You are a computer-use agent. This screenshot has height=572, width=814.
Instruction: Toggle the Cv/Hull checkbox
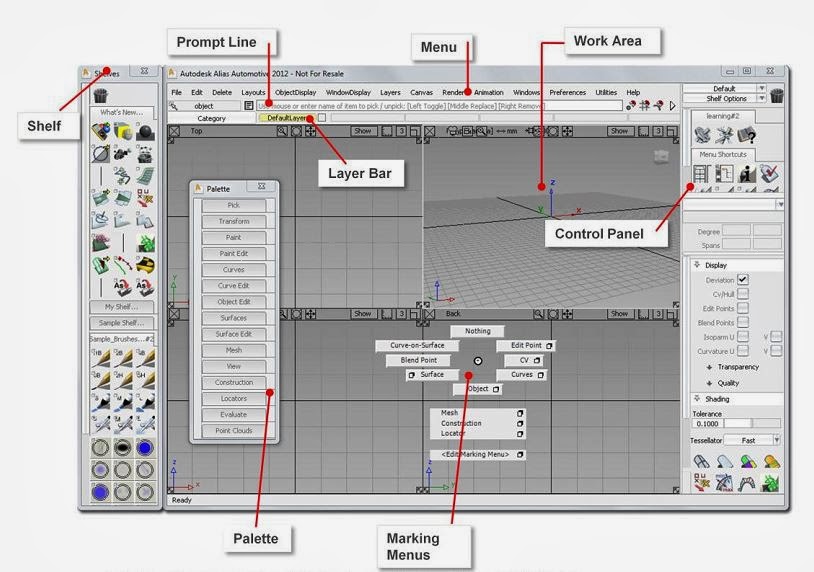[743, 294]
